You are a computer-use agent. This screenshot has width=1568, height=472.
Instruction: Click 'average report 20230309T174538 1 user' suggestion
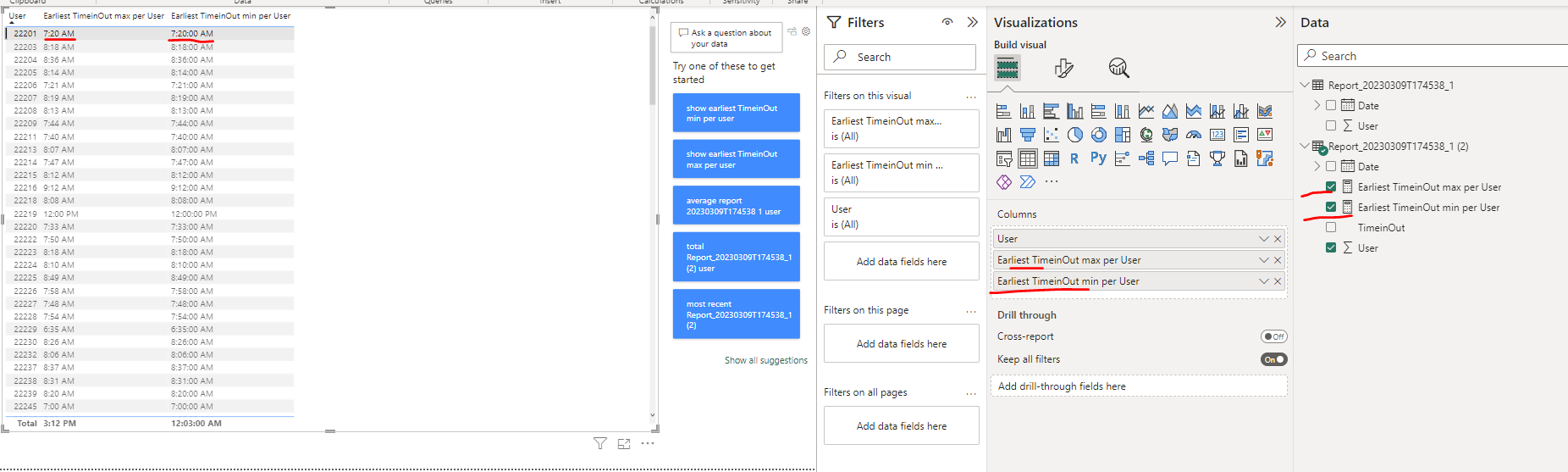point(737,205)
